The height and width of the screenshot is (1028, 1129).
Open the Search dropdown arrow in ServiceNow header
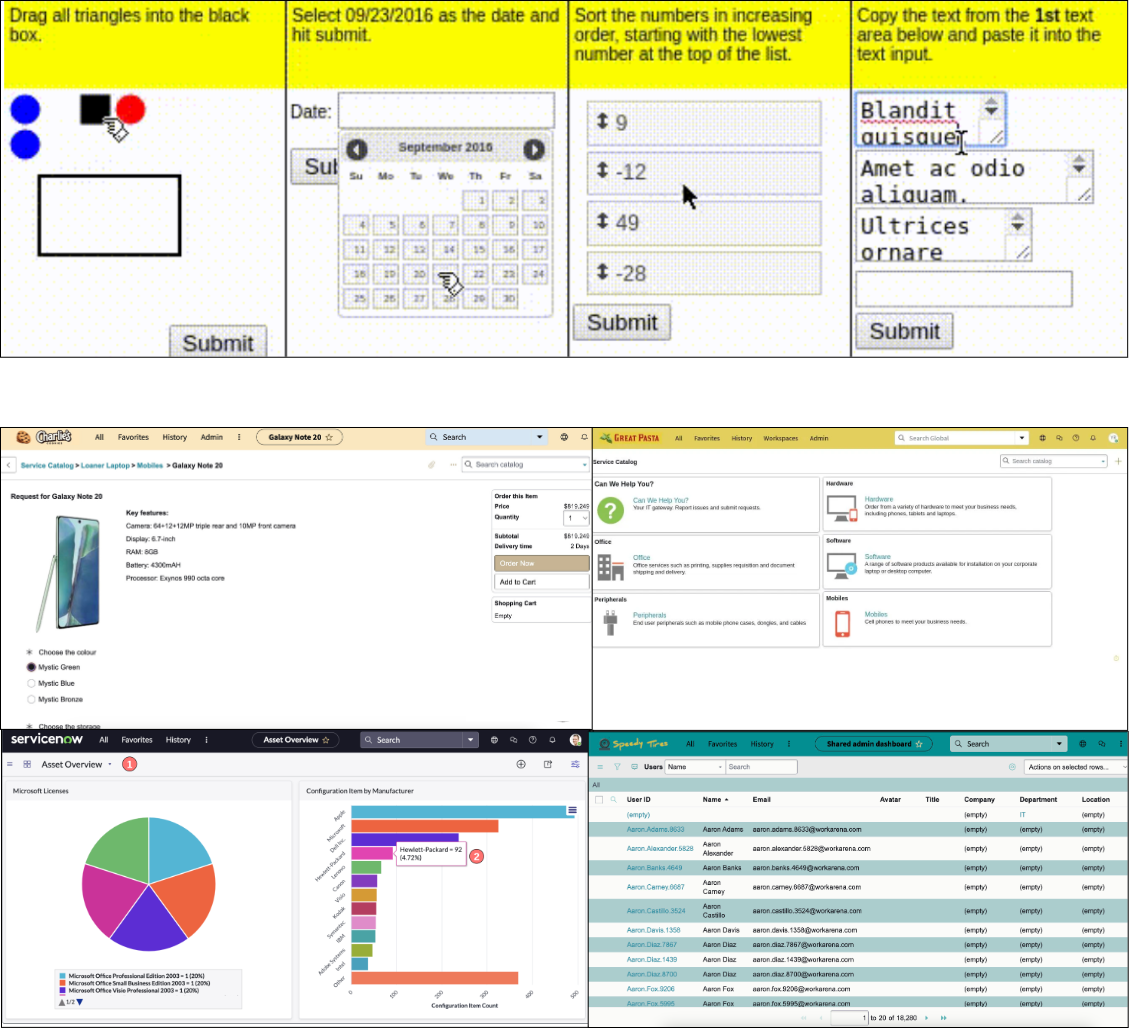click(x=470, y=740)
